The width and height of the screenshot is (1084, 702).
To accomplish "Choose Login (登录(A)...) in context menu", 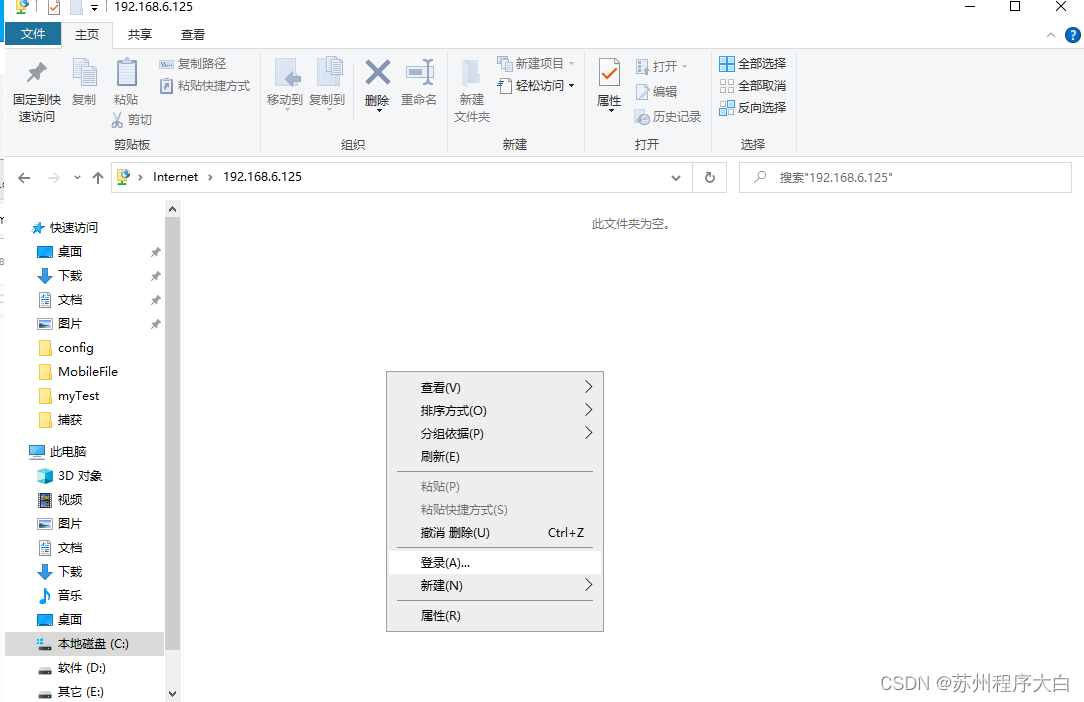I will (495, 563).
